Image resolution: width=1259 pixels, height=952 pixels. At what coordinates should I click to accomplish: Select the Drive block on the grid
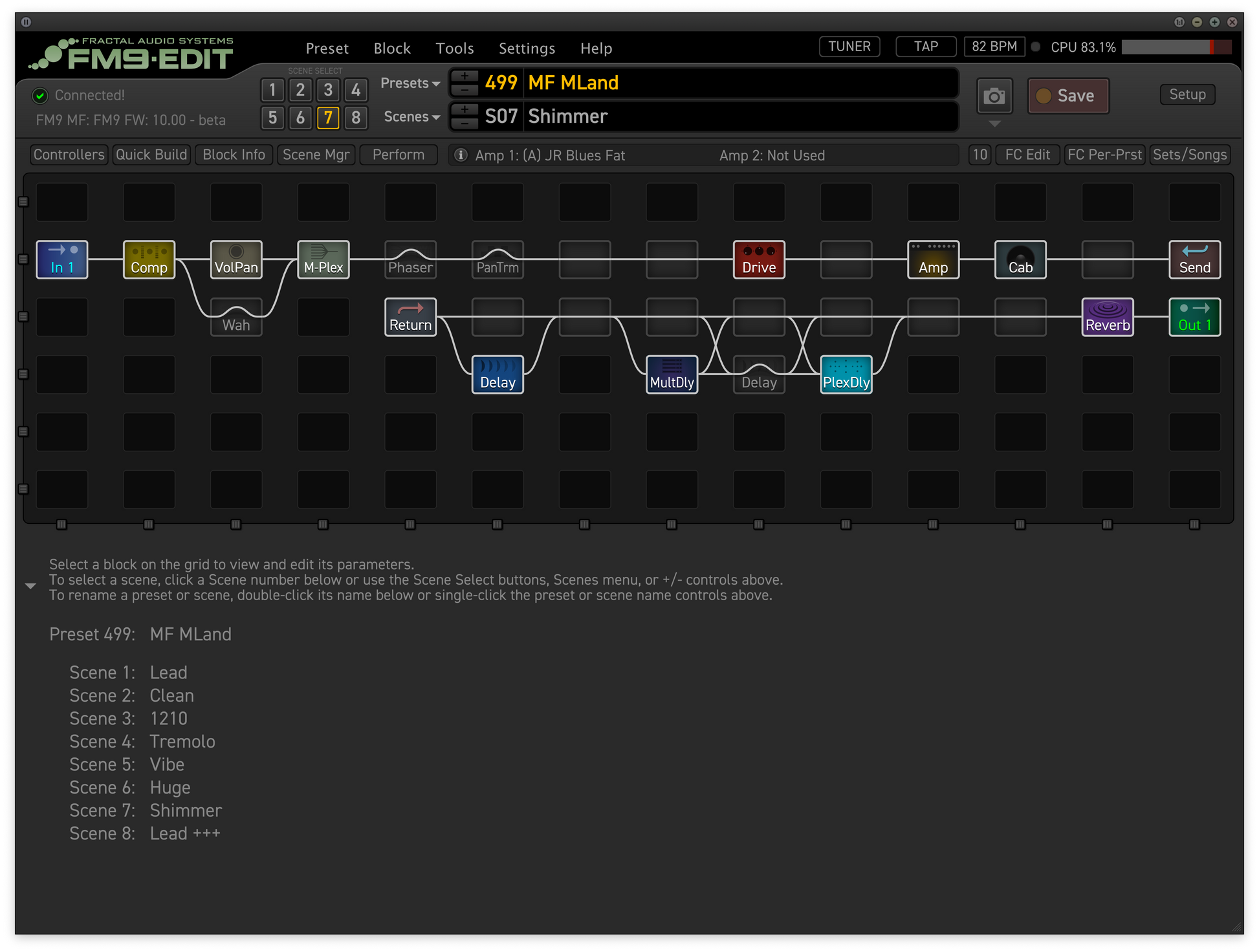tap(759, 260)
